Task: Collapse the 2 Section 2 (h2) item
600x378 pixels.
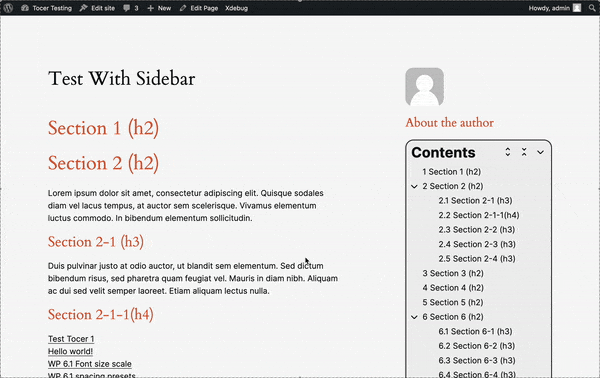Action: (x=414, y=186)
